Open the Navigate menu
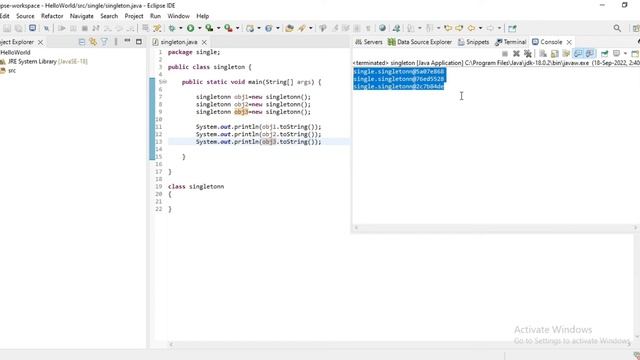This screenshot has height=360, width=640. [x=82, y=16]
